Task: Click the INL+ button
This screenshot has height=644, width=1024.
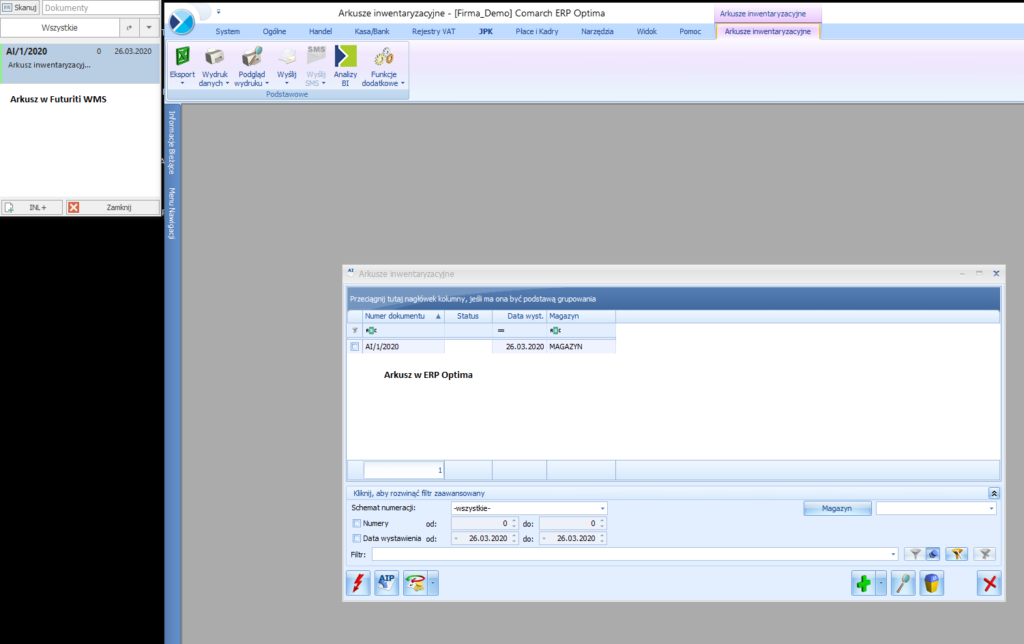Action: tap(32, 207)
